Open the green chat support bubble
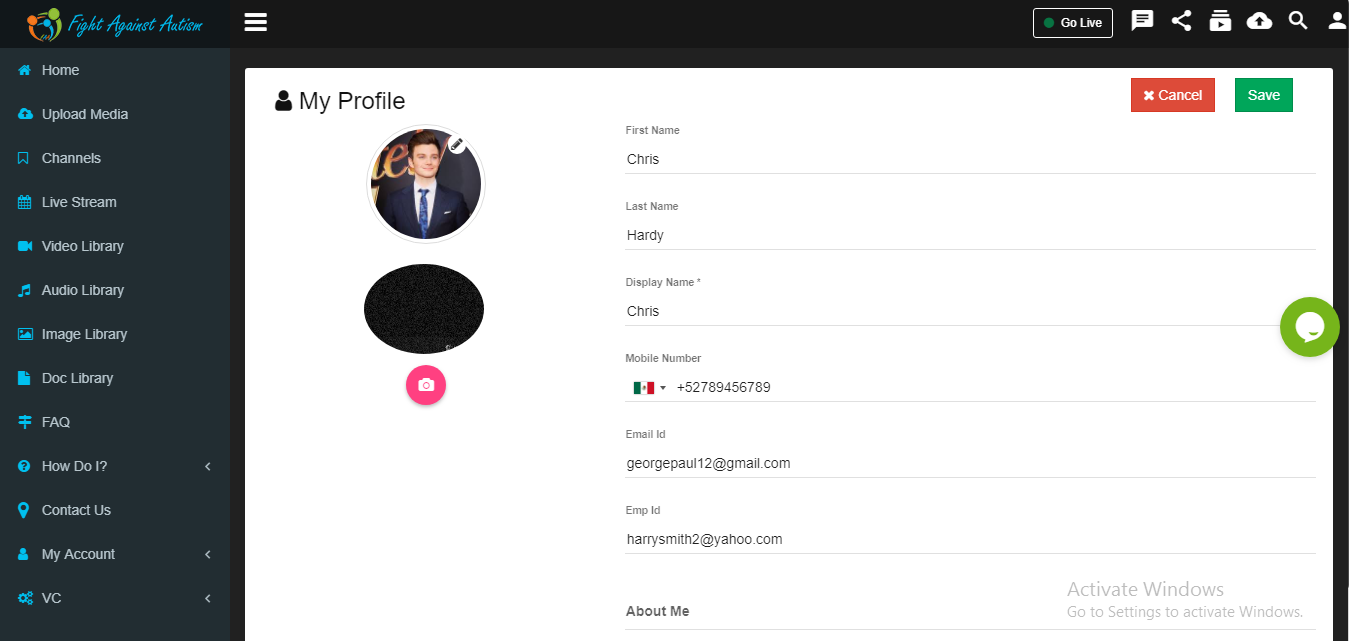Screen dimensions: 1349x641 [x=1310, y=327]
